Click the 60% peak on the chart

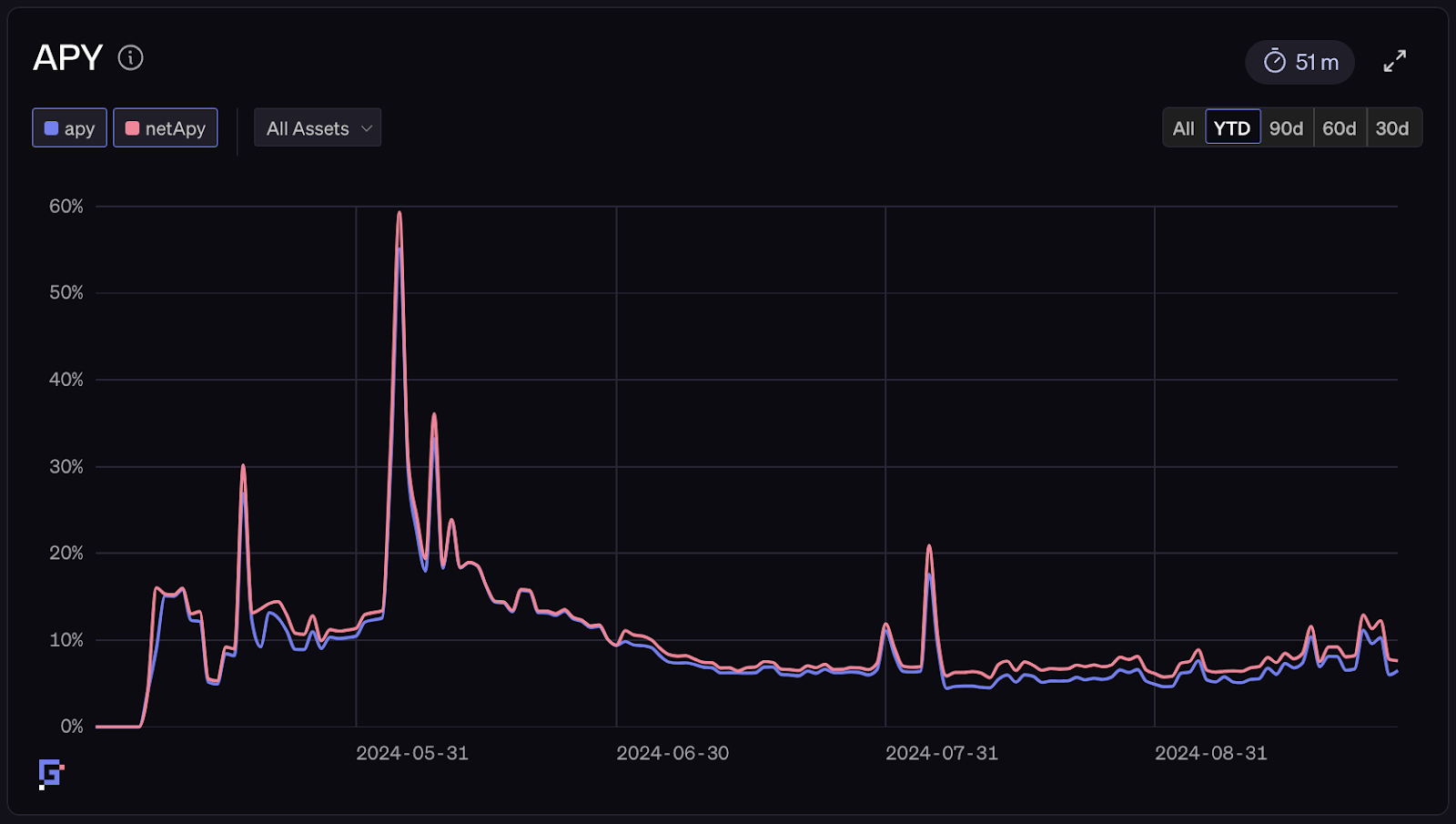399,211
